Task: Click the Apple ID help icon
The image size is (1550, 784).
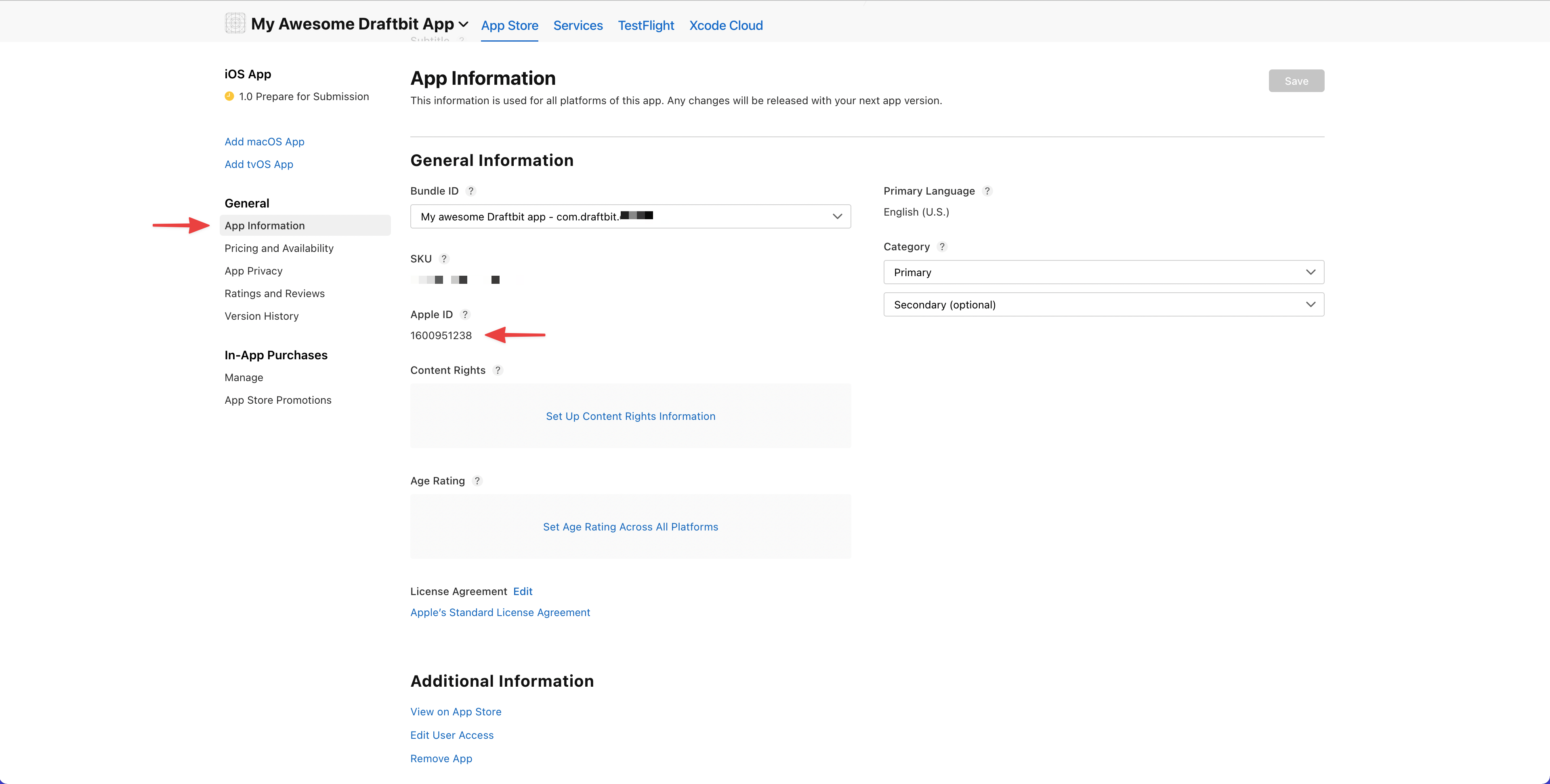Action: (x=464, y=314)
